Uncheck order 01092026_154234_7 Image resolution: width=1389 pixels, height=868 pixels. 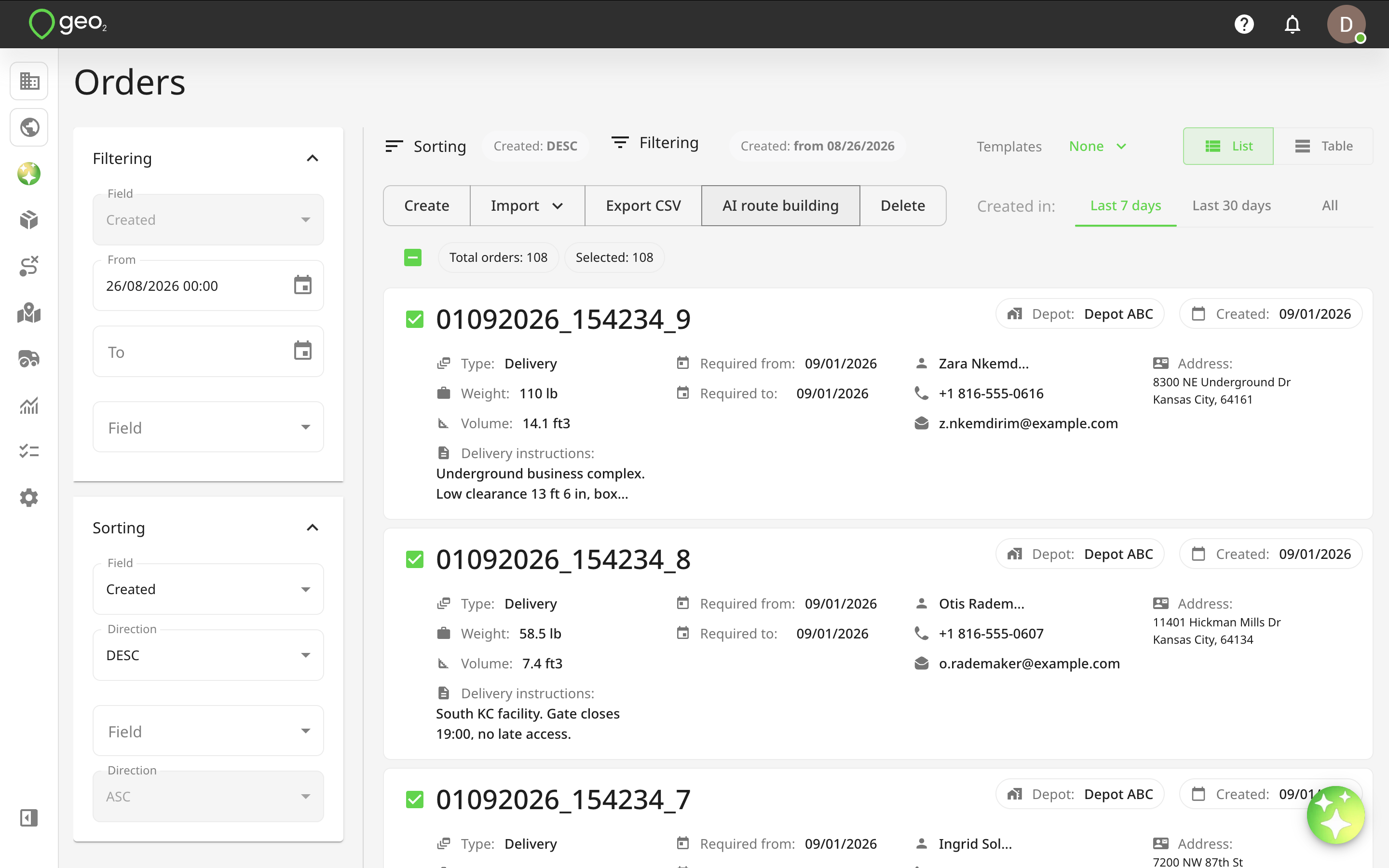(x=414, y=799)
